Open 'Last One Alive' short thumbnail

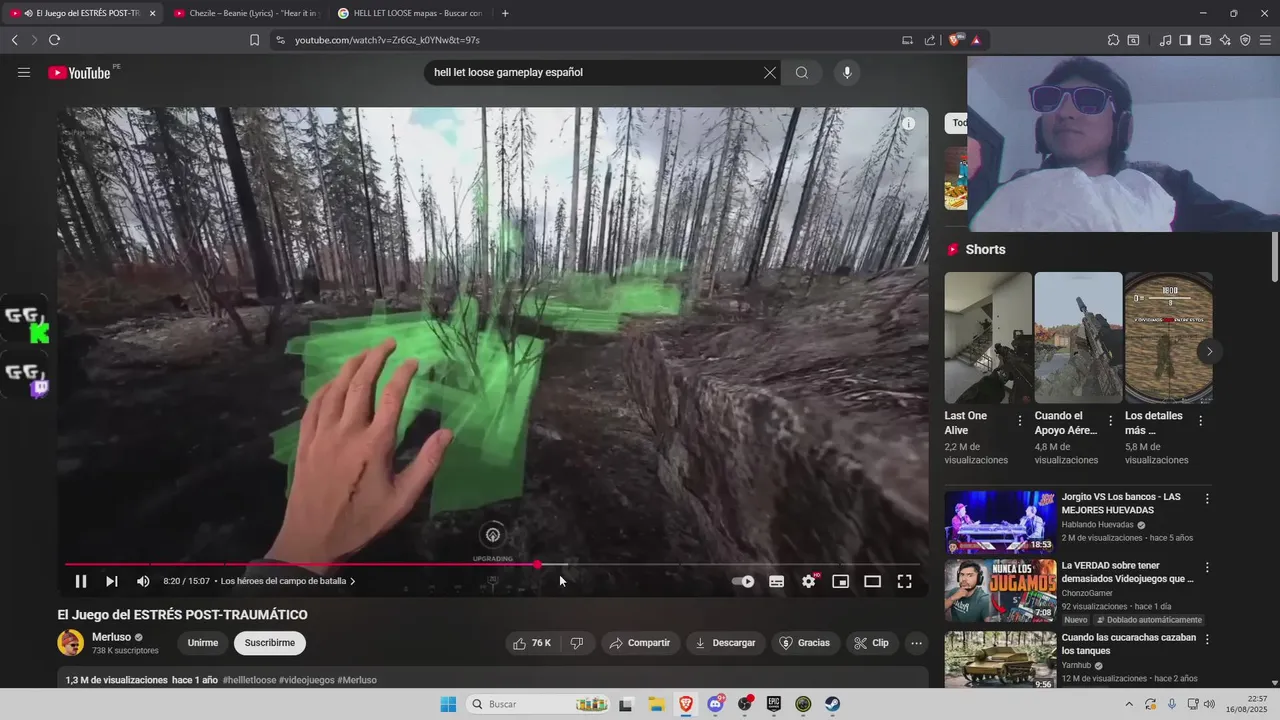click(x=988, y=338)
